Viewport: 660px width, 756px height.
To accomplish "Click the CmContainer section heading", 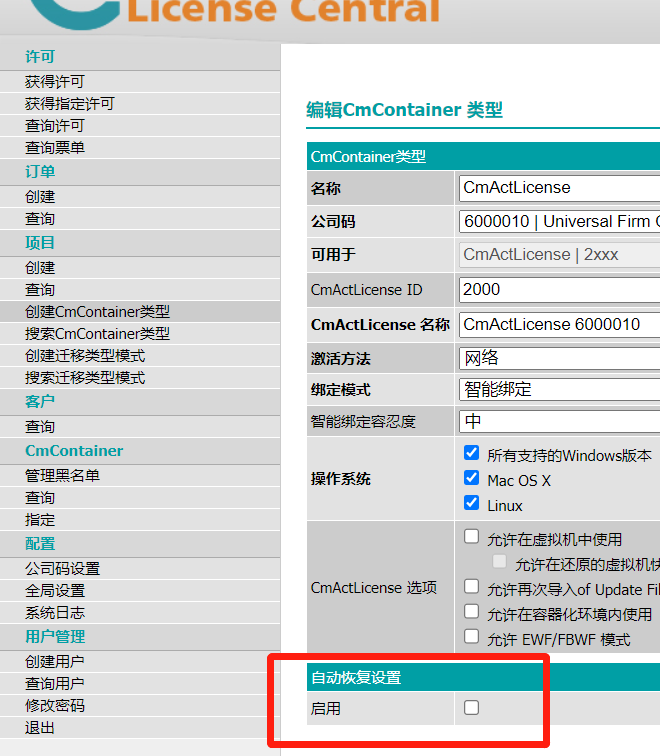I will pyautogui.click(x=74, y=451).
